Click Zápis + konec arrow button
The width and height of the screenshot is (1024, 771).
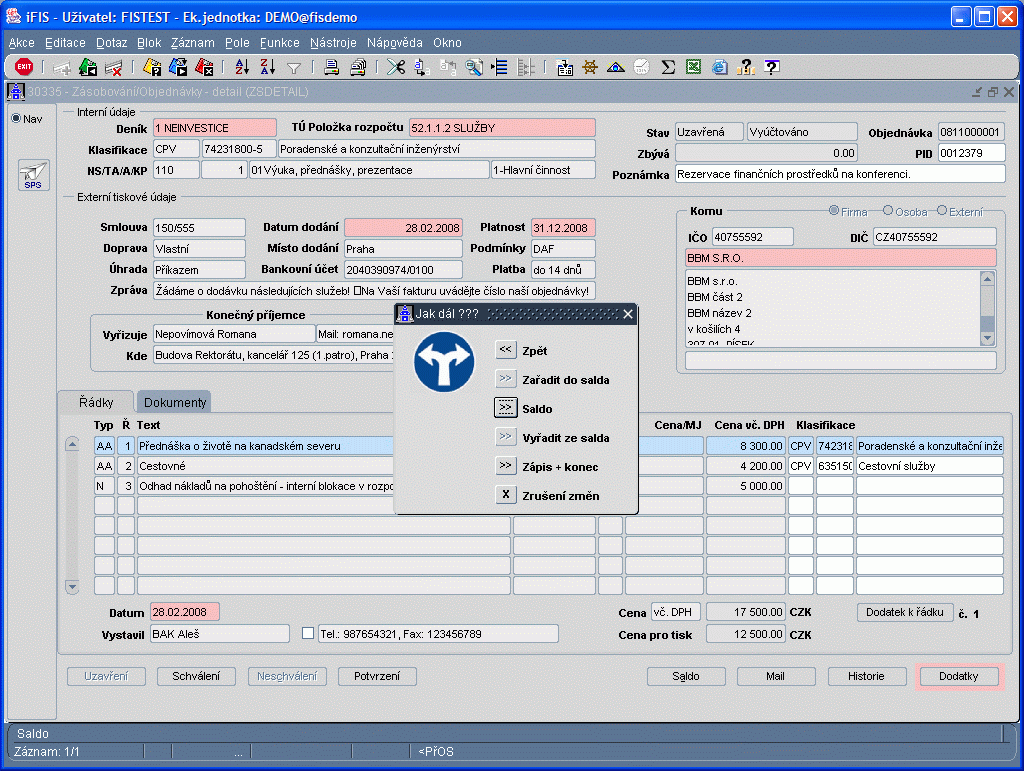point(506,466)
